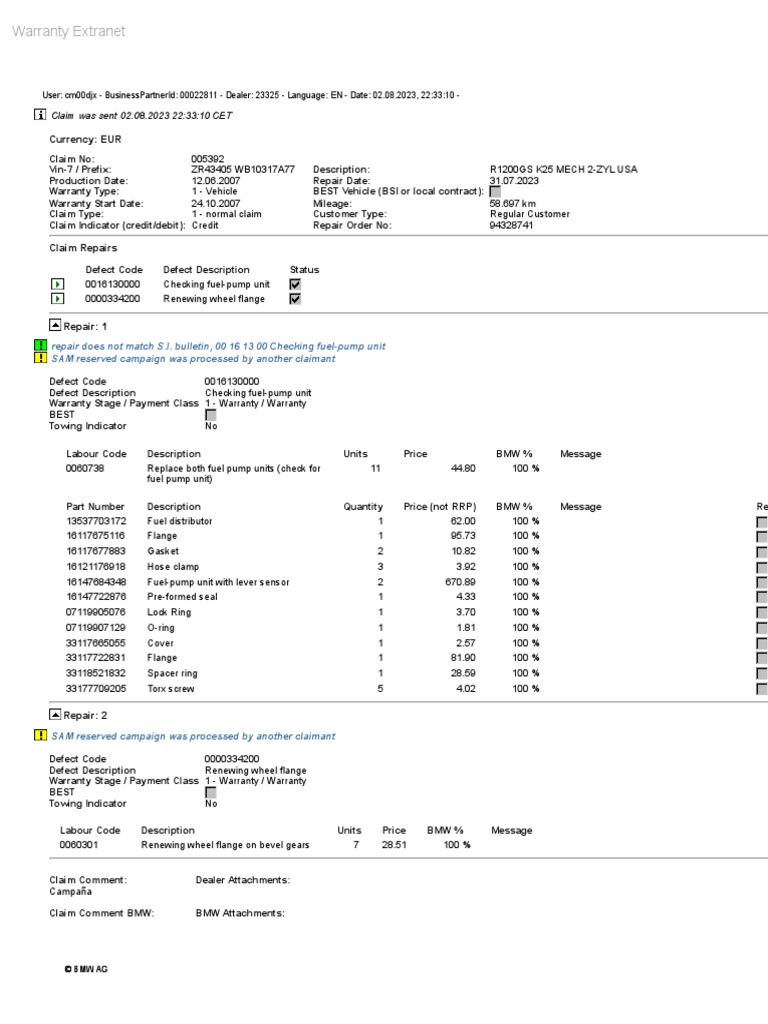Tick checkbox in Torx screw part row
The width and height of the screenshot is (768, 1024).
click(x=761, y=689)
